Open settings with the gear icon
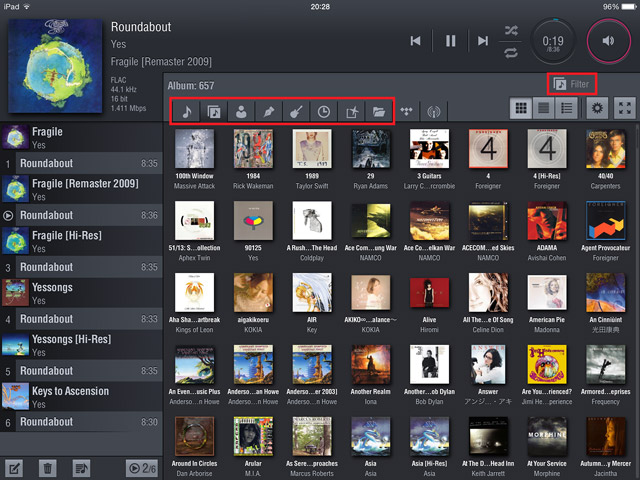The width and height of the screenshot is (640, 480). (597, 108)
